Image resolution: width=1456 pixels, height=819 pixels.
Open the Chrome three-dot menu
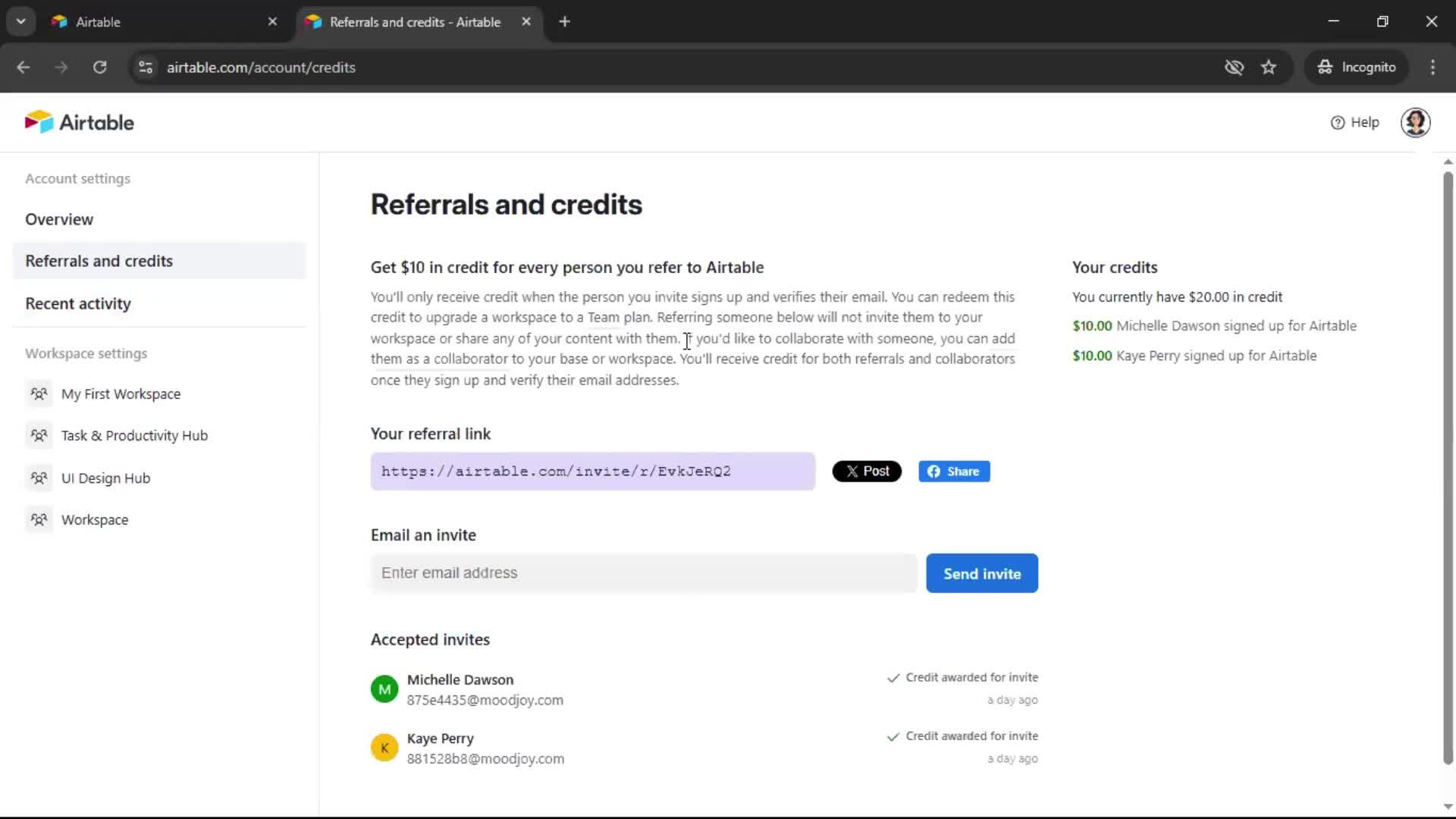point(1432,67)
